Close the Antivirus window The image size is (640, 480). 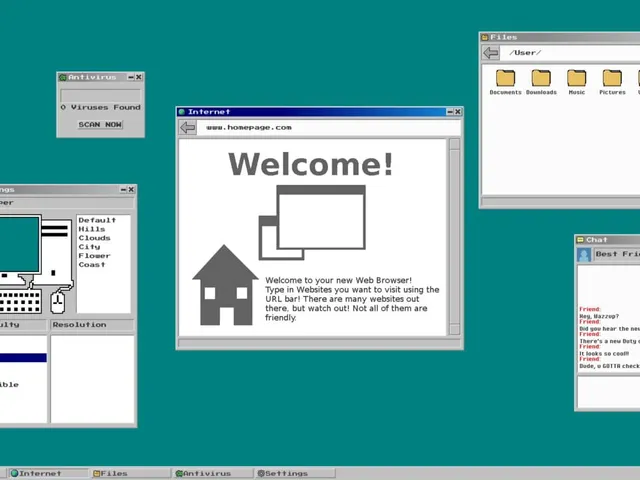(x=139, y=77)
